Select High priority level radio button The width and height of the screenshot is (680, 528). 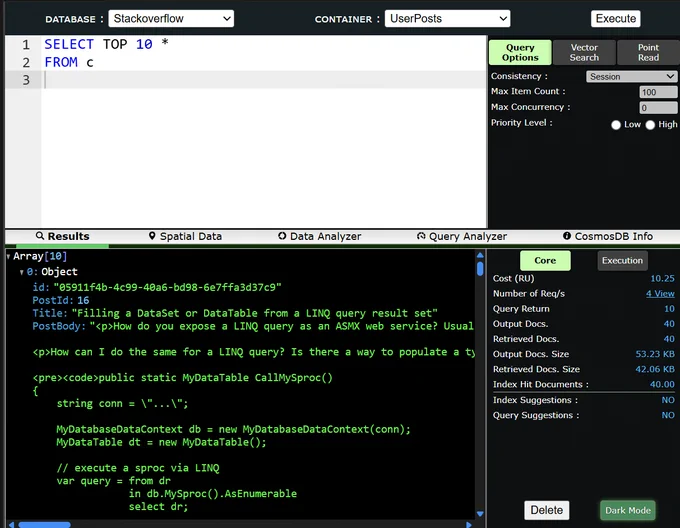click(650, 125)
